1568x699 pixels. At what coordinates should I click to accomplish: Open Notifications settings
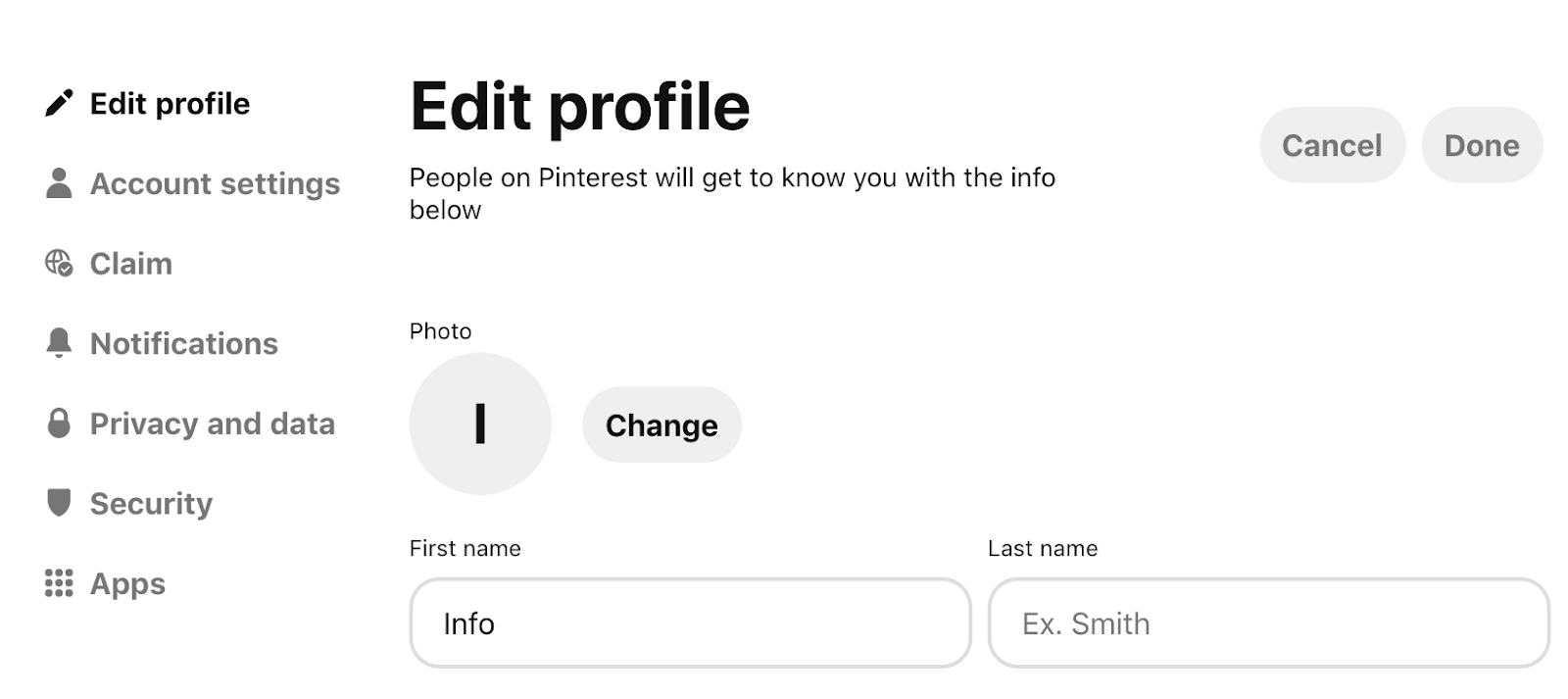click(183, 344)
